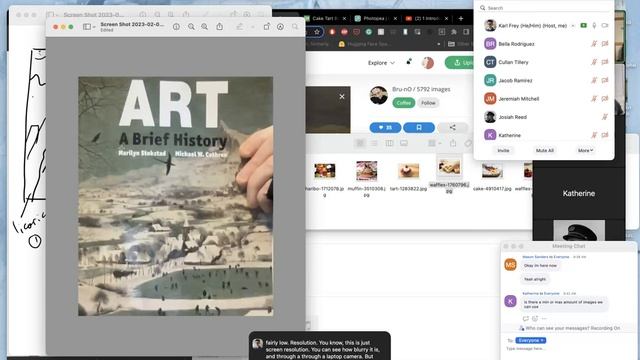Like the image with the heart button
Screen dimensions: 640x360
pos(385,128)
